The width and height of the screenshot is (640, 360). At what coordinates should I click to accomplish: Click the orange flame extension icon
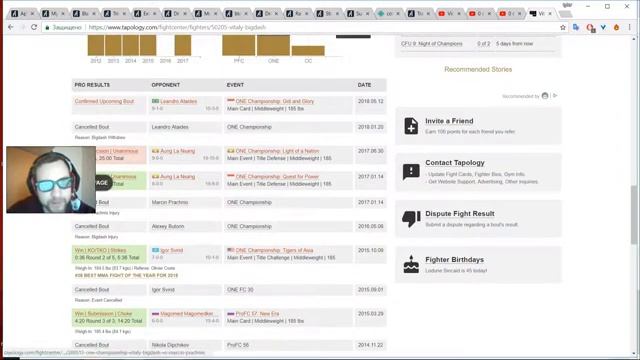pyautogui.click(x=616, y=27)
